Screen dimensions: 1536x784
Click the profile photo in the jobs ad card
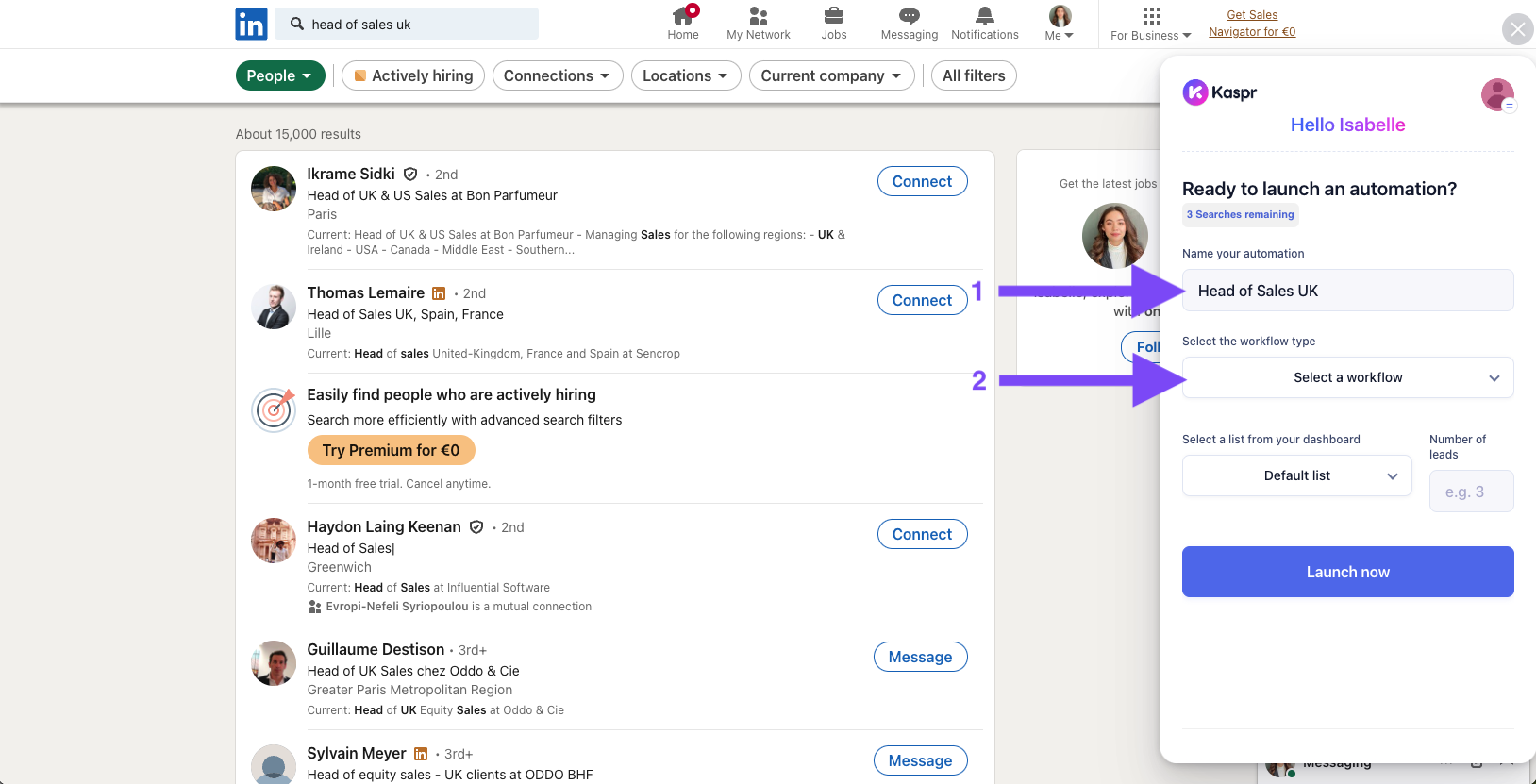click(x=1115, y=236)
